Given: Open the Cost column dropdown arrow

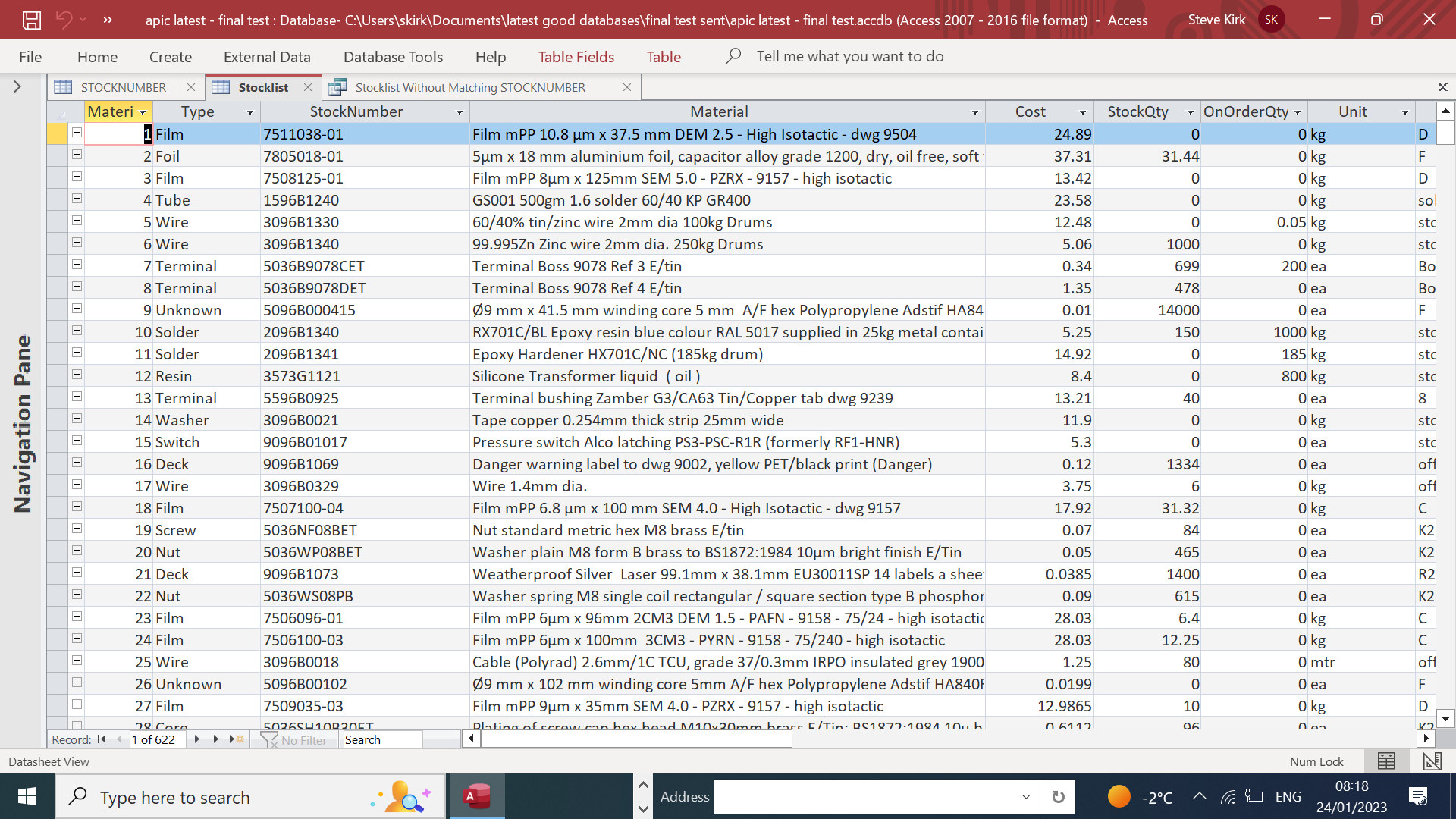Looking at the screenshot, I should pos(1083,112).
